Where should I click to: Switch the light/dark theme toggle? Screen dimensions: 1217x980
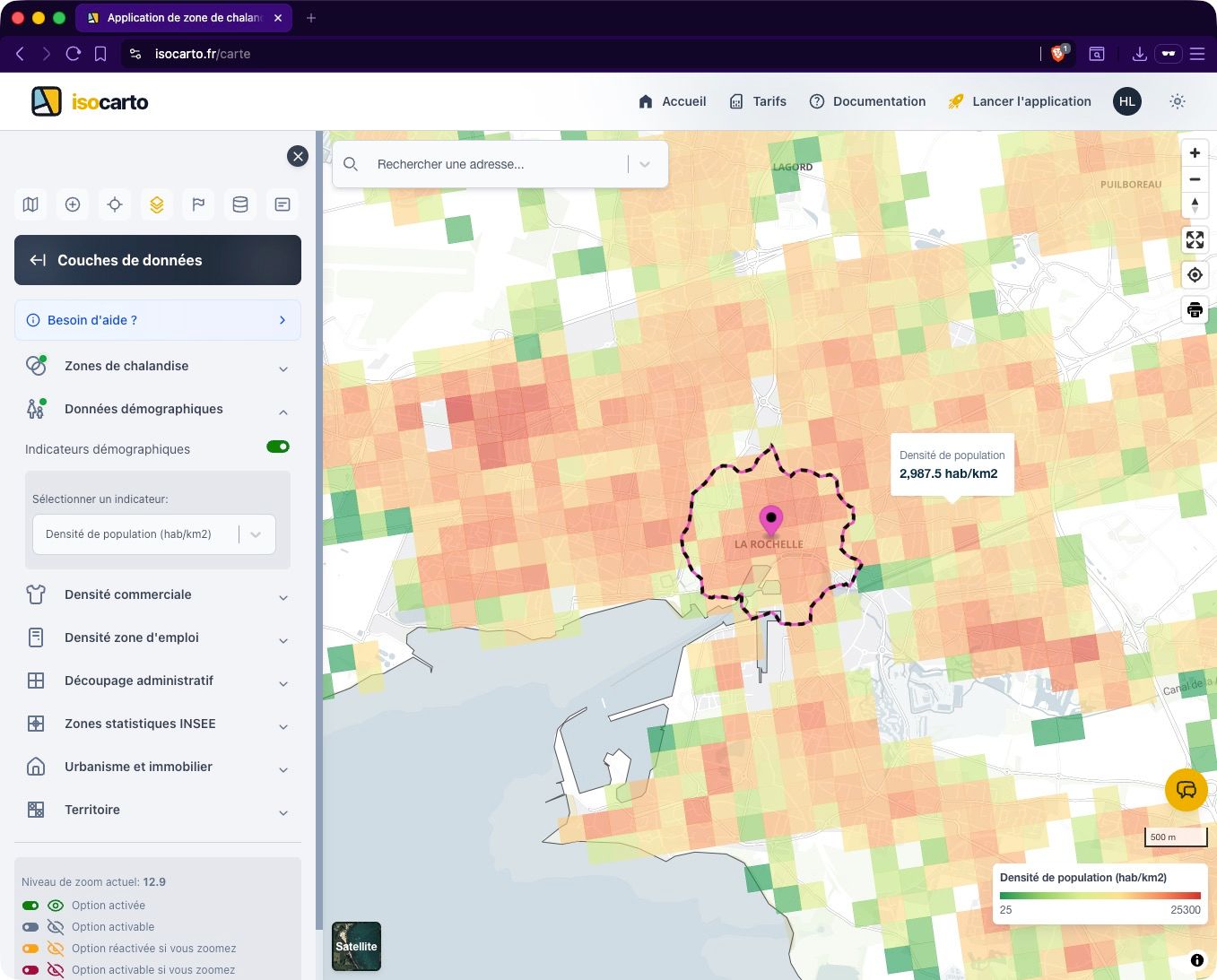tap(1178, 101)
